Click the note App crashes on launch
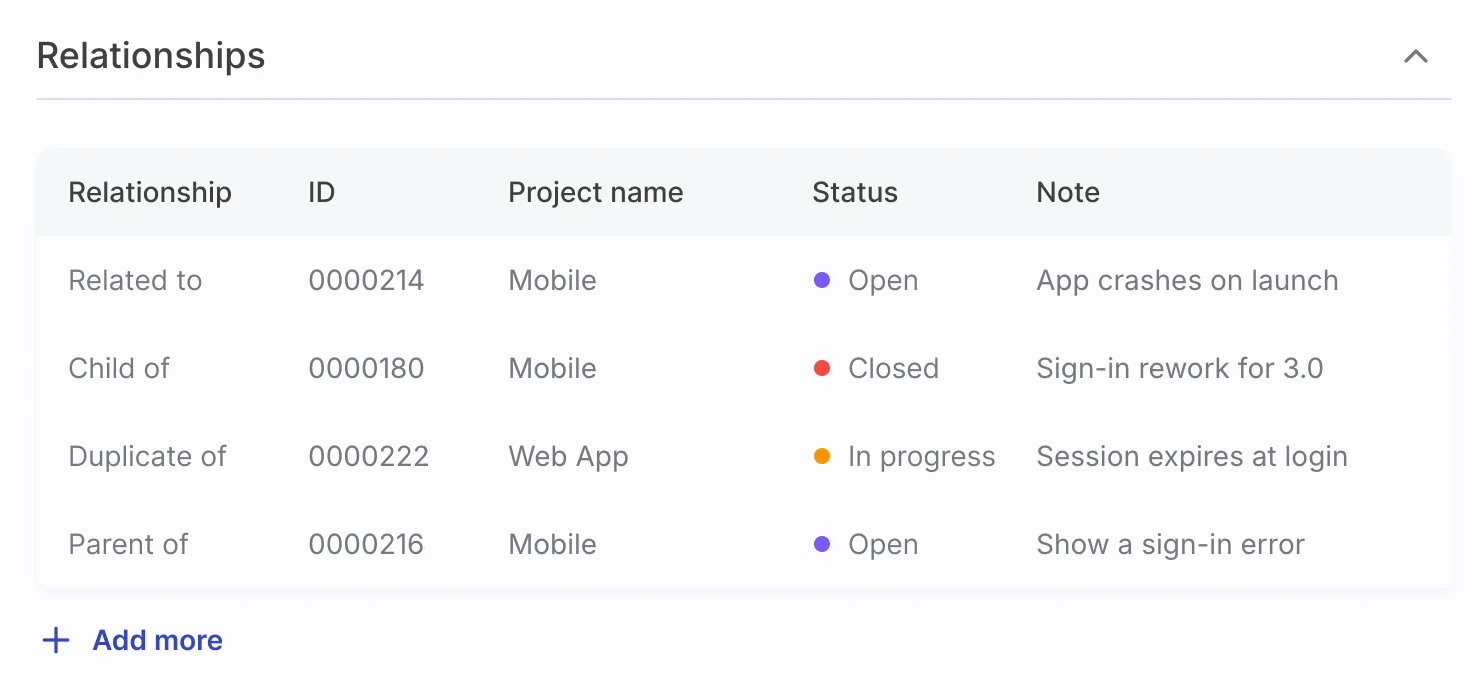 click(1187, 281)
